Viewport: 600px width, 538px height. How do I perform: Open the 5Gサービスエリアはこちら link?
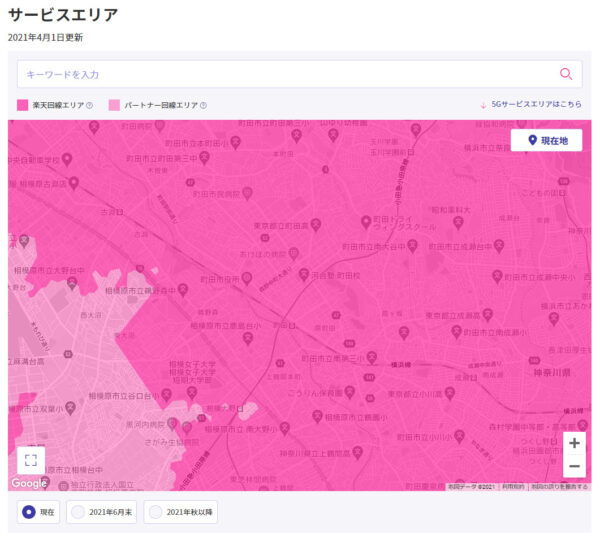[536, 104]
